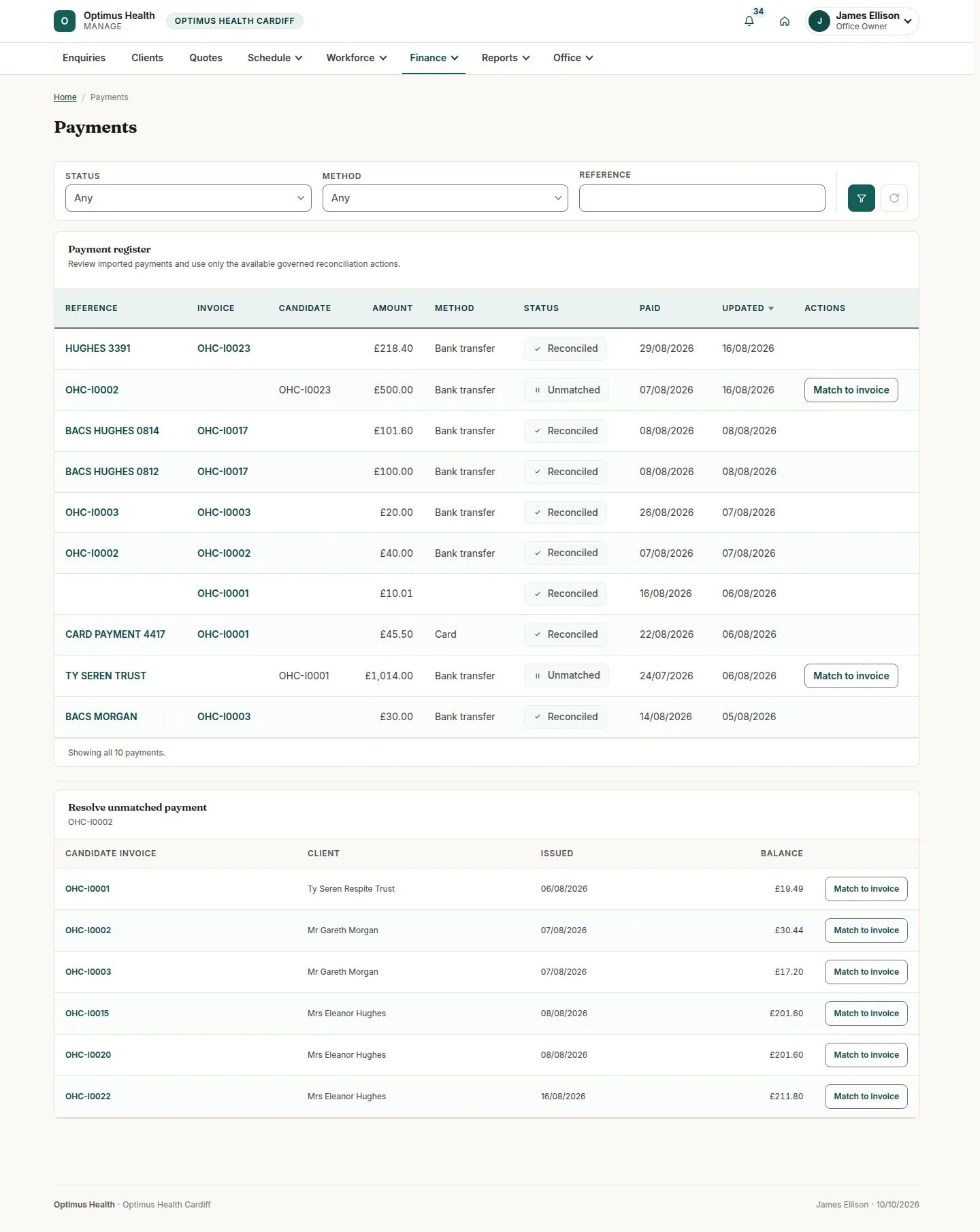
Task: Match to candidate invoice OHC-I0001
Action: [866, 889]
